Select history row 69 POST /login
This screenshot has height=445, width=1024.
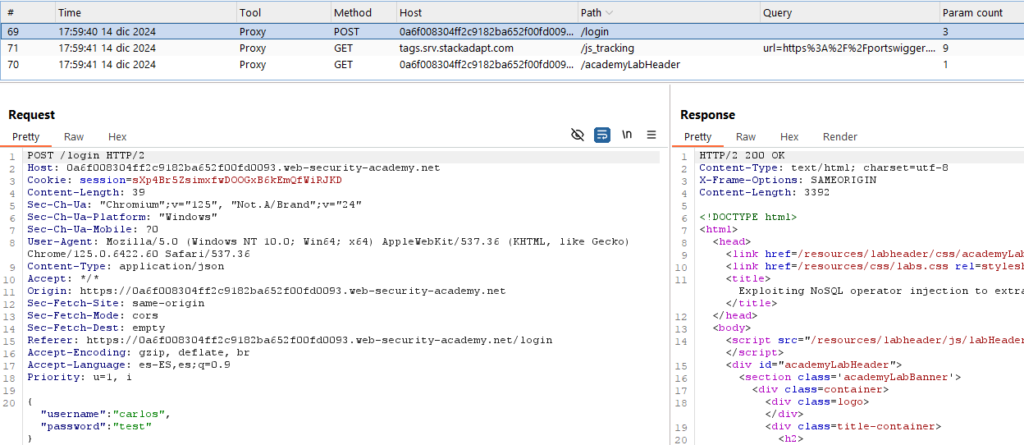click(512, 31)
